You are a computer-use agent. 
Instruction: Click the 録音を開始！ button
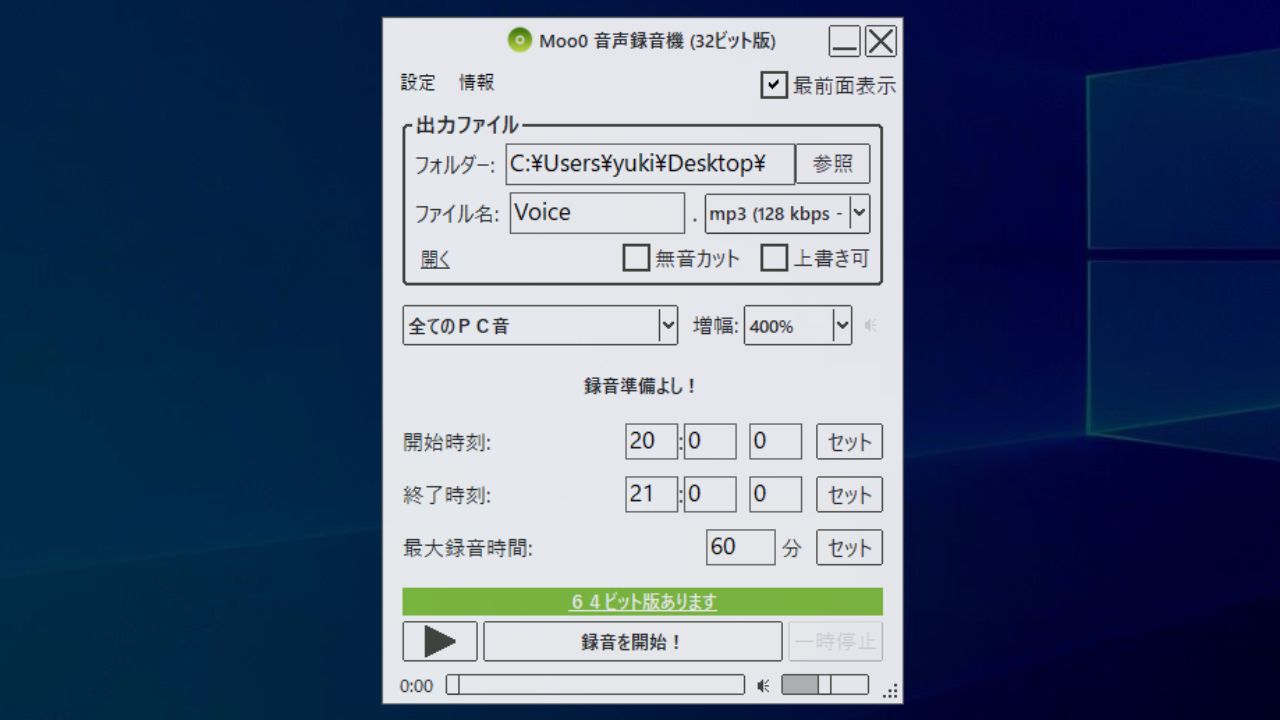pyautogui.click(x=632, y=641)
